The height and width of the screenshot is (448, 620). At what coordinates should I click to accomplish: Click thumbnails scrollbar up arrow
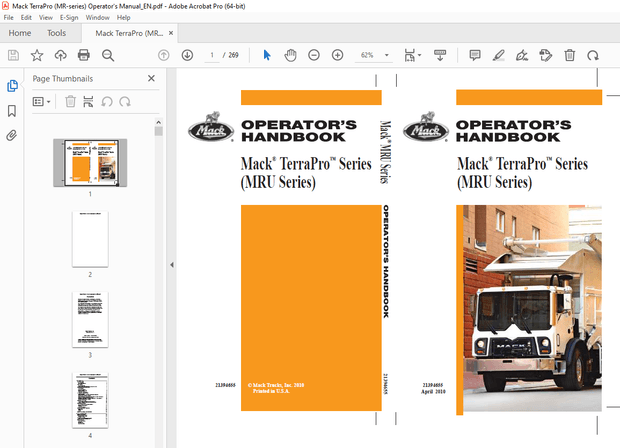tap(159, 122)
